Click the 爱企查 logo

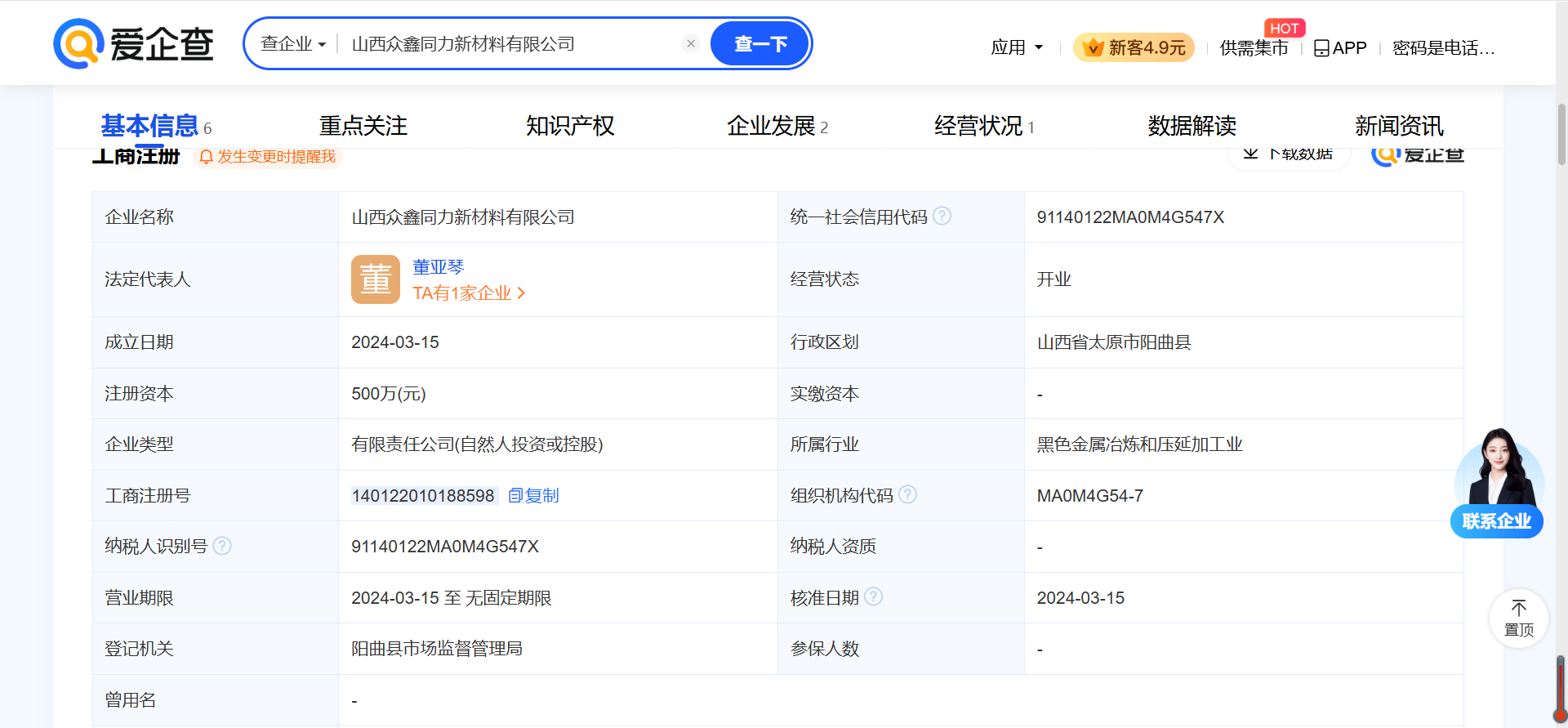[x=133, y=43]
